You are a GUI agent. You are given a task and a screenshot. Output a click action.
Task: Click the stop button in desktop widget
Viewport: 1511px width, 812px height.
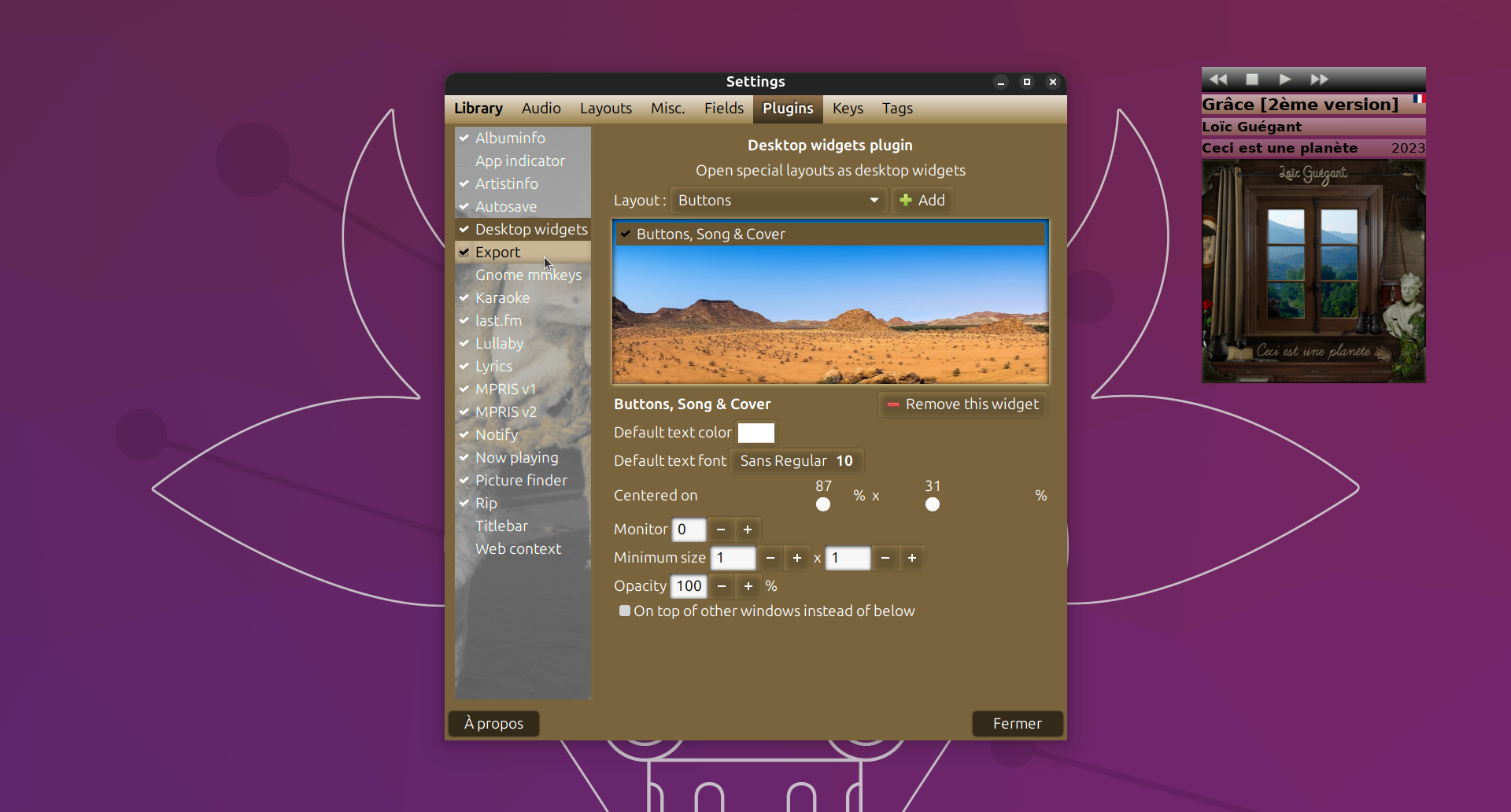[1252, 79]
